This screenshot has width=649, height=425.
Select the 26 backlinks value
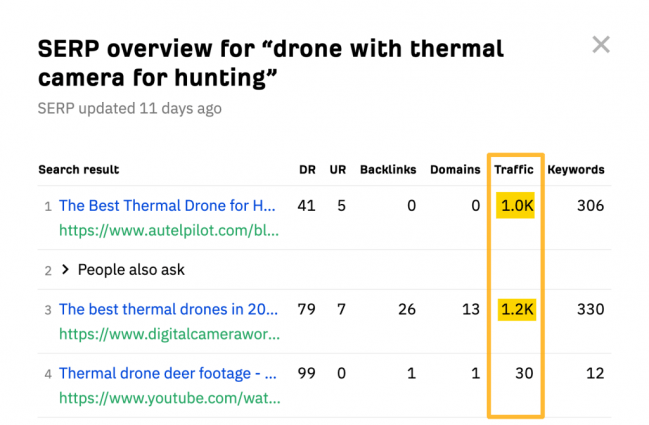406,309
